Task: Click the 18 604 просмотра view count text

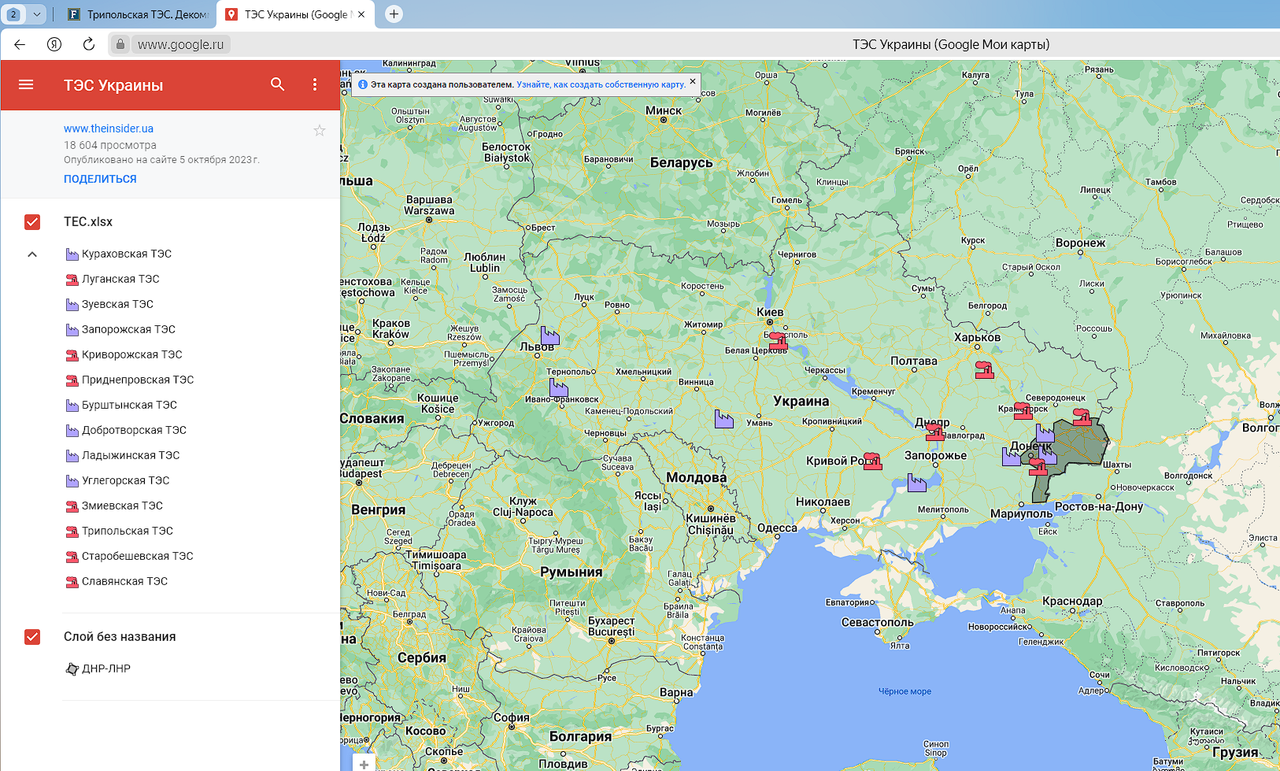Action: click(x=110, y=145)
